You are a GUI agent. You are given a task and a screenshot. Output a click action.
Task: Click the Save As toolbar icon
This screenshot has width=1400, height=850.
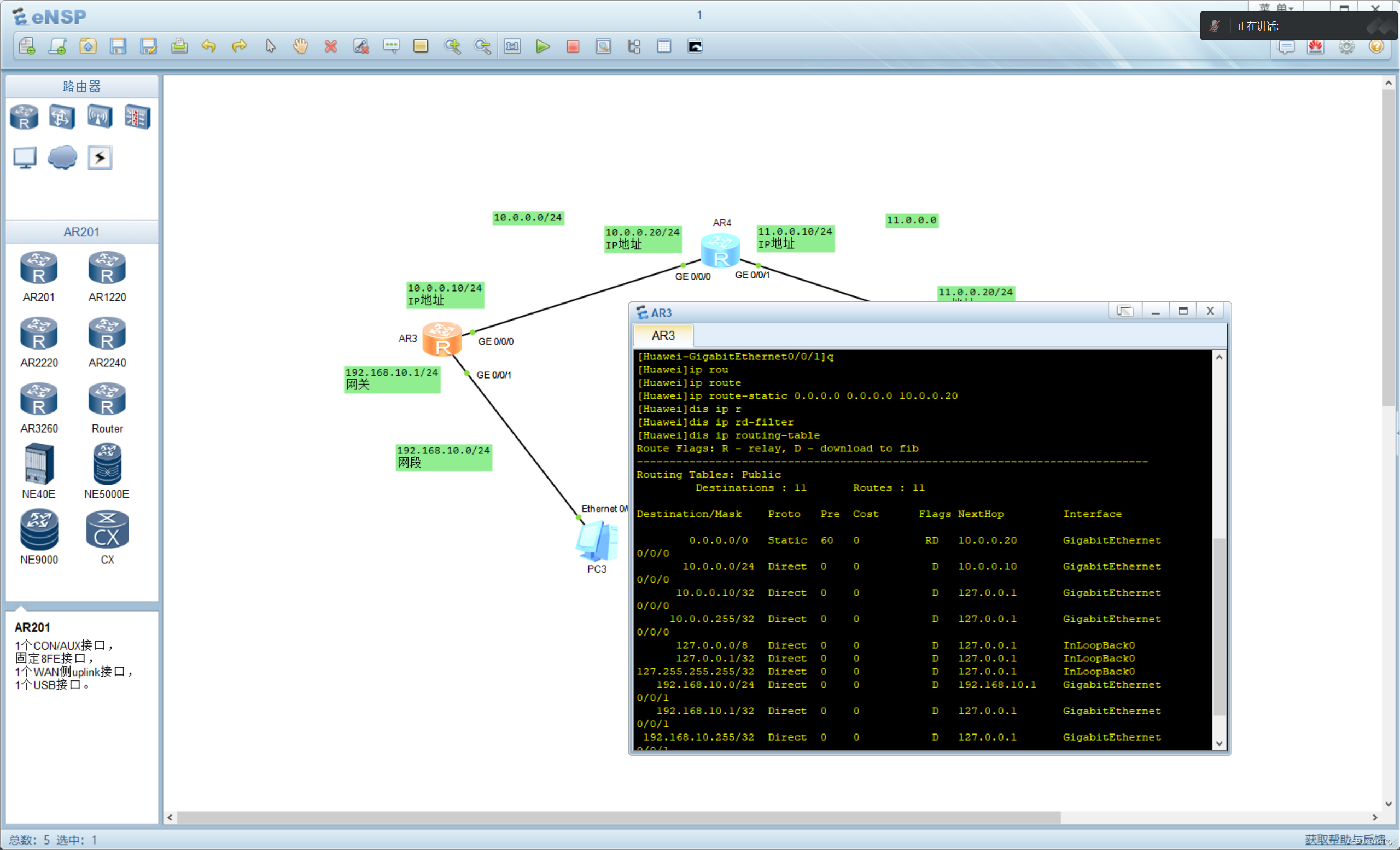(148, 46)
